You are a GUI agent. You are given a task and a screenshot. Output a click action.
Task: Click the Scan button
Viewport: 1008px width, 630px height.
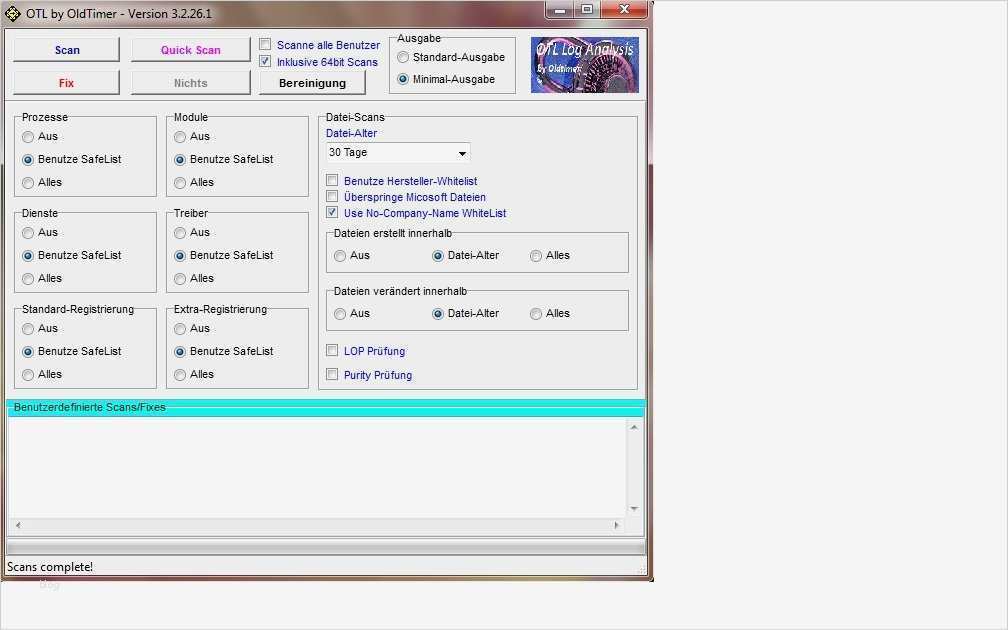pos(66,48)
